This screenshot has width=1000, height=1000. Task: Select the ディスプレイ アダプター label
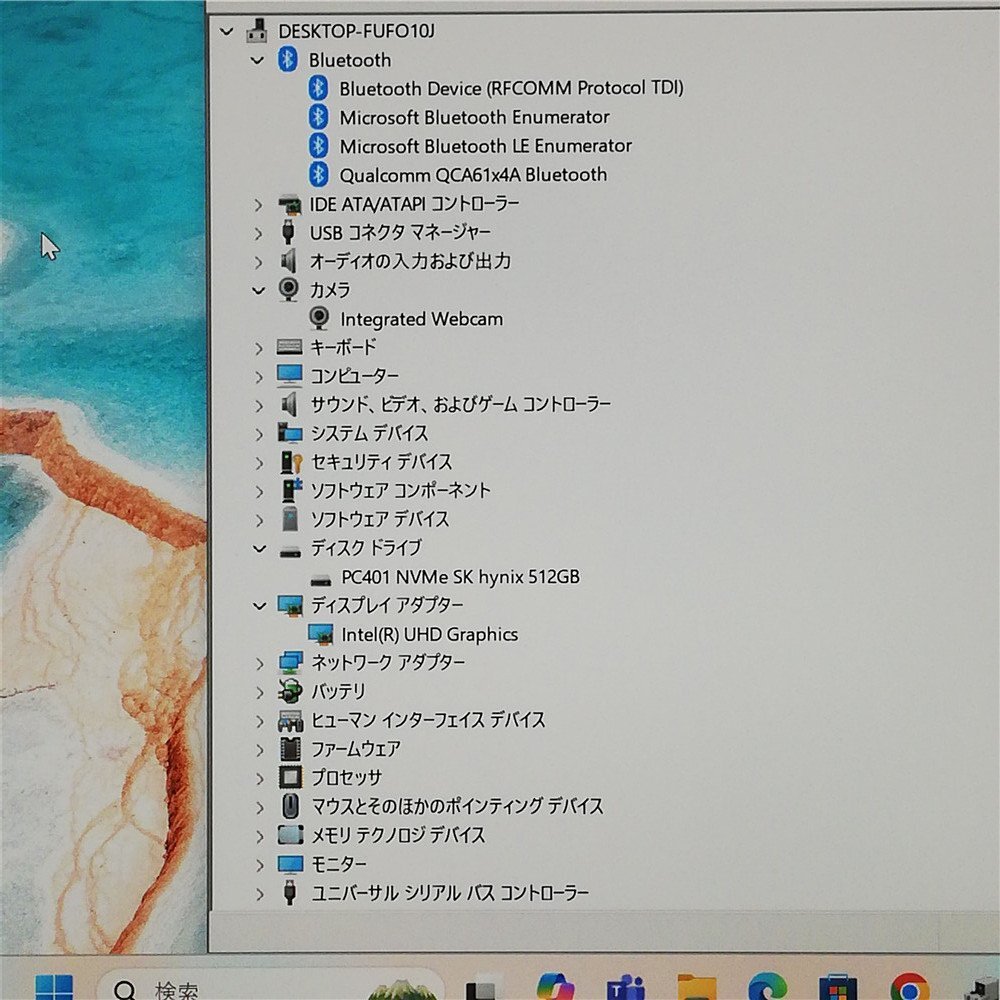coord(386,605)
